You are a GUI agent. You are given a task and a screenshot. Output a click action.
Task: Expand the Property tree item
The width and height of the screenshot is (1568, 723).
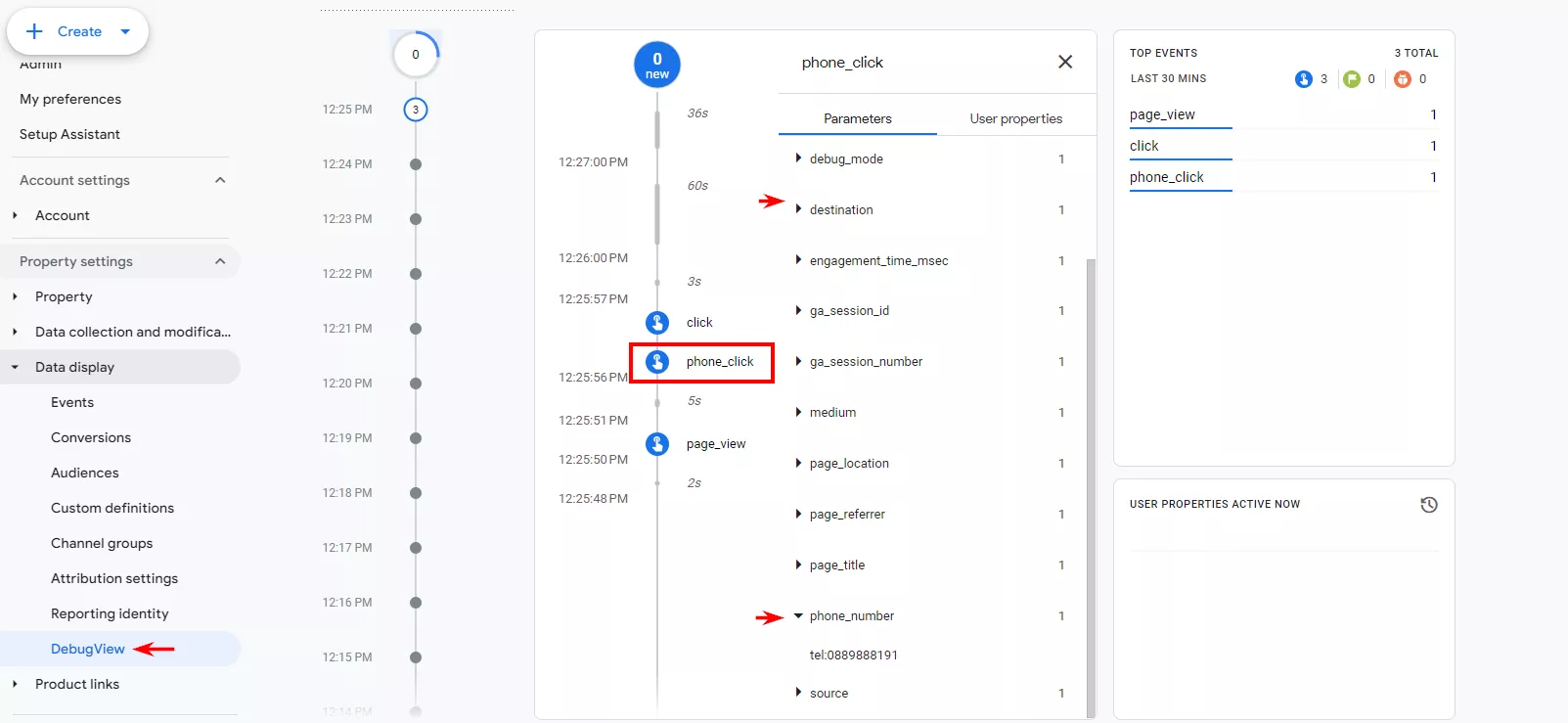[15, 296]
